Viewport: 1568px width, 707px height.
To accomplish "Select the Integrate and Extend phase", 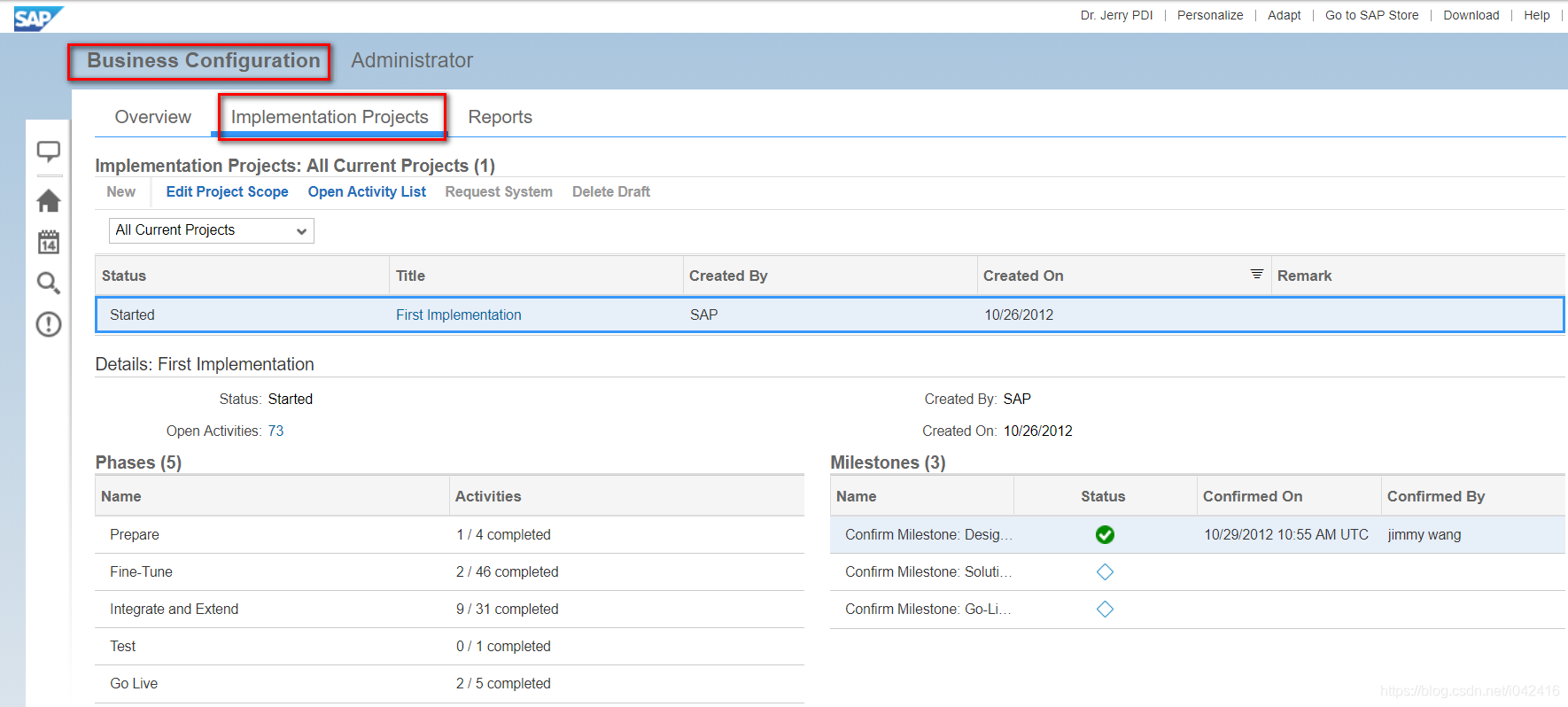I will click(449, 609).
